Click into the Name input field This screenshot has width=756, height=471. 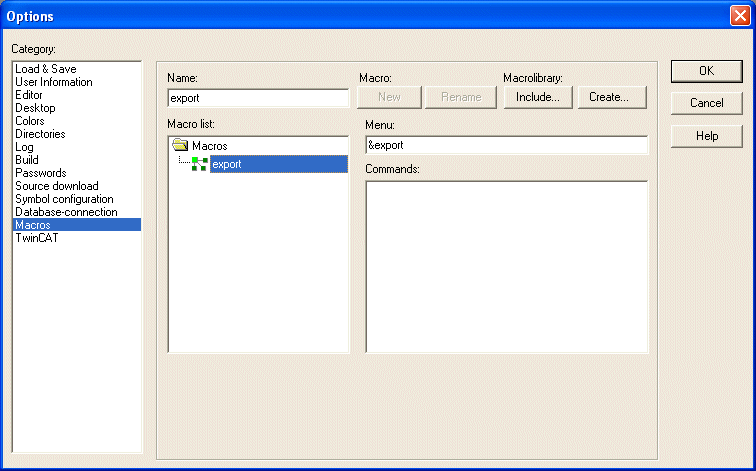[x=258, y=98]
